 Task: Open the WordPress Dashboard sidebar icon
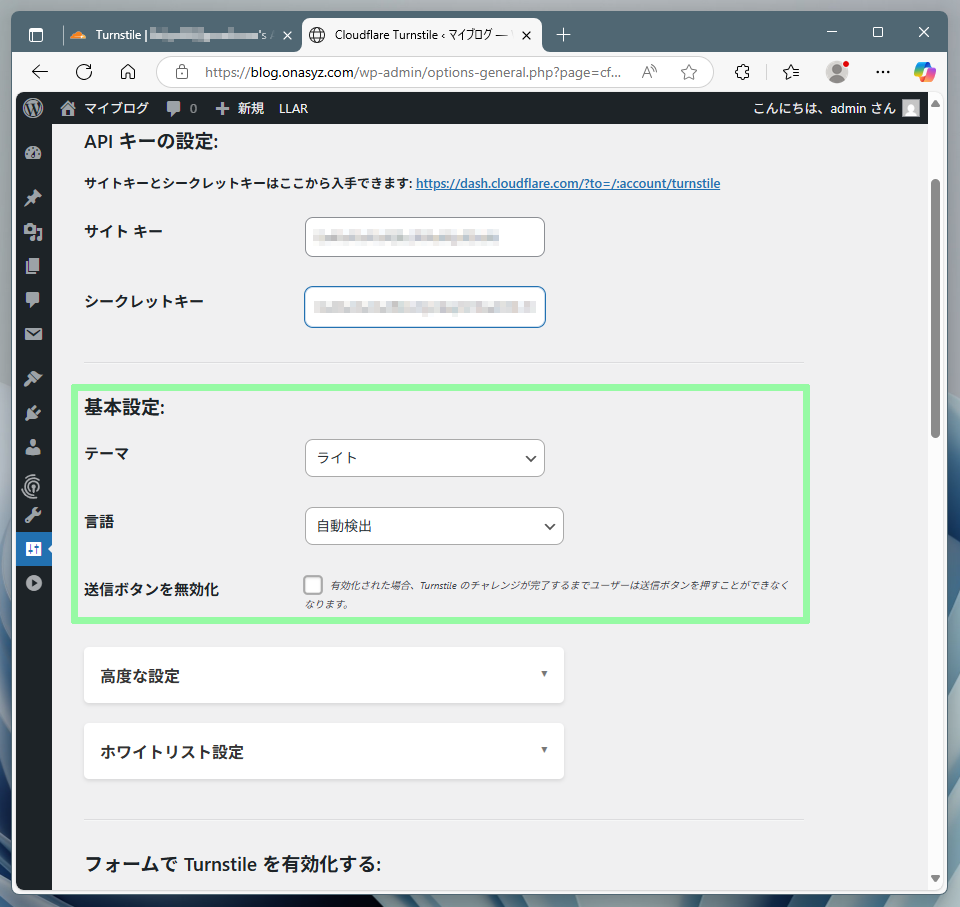(x=33, y=153)
